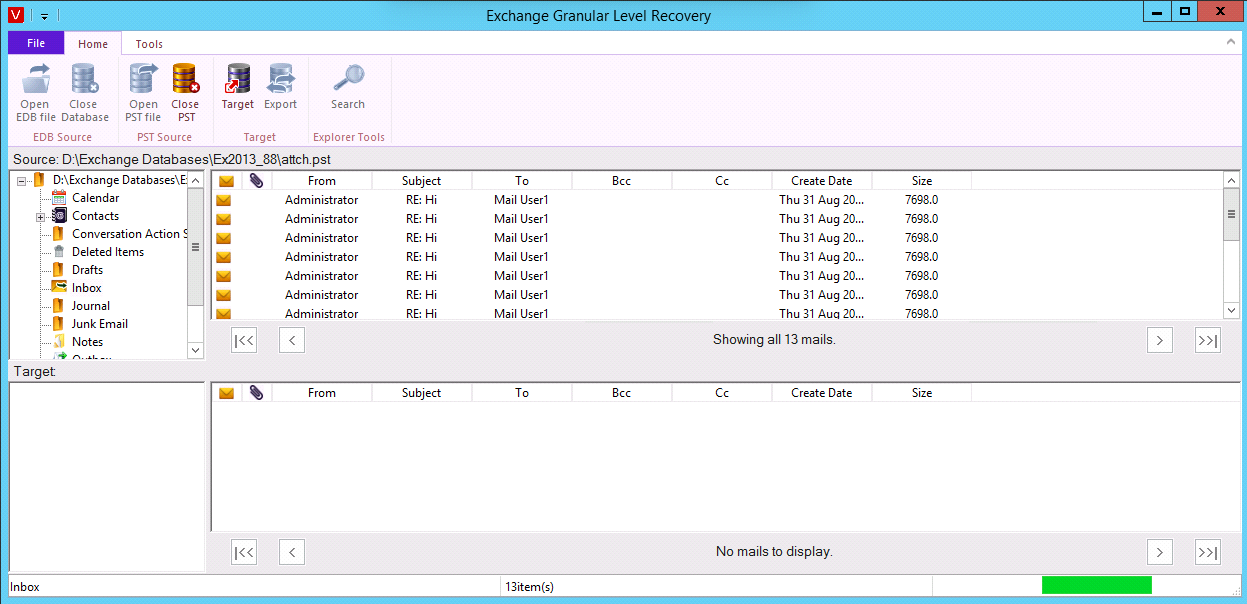Expand the Contacts folder node
Viewport: 1247px width, 604px height.
pyautogui.click(x=40, y=217)
